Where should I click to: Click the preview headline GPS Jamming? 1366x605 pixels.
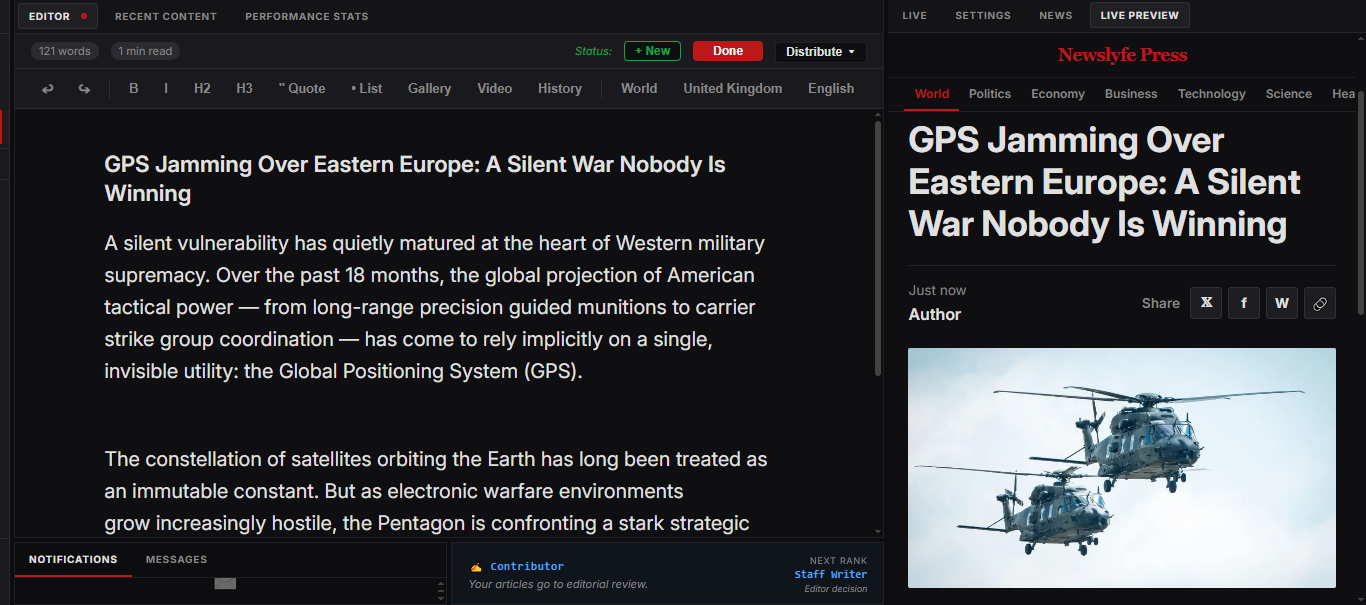point(1104,182)
